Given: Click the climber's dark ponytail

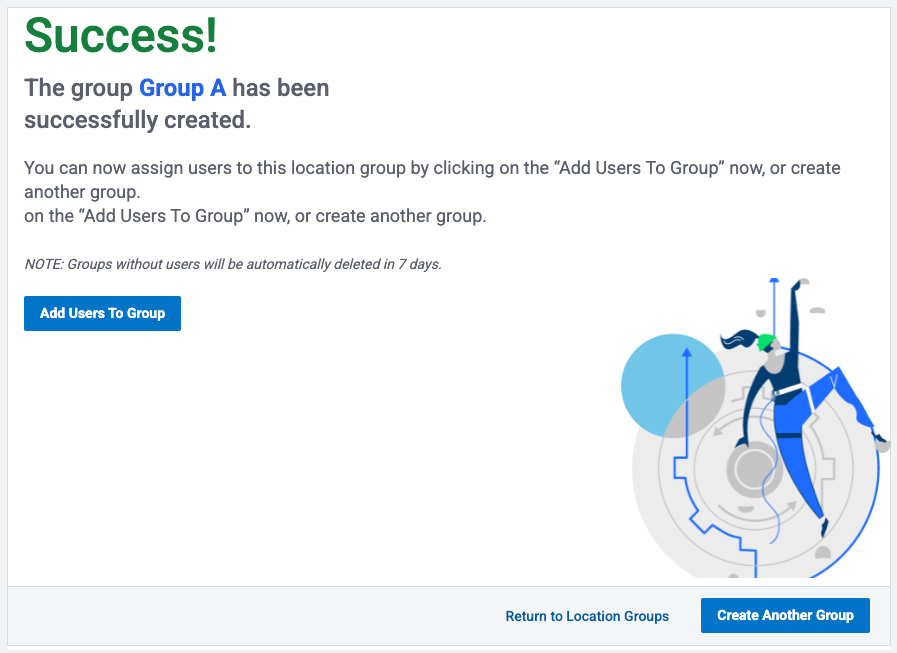Looking at the screenshot, I should point(735,340).
